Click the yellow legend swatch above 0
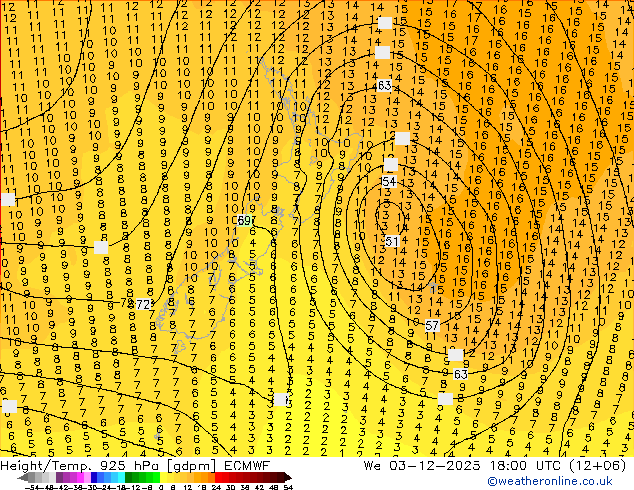 tap(164, 478)
